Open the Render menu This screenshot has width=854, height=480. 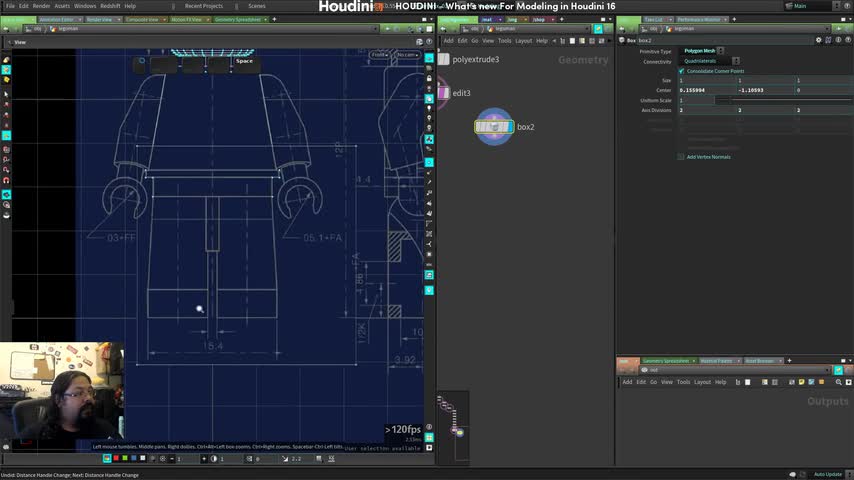pyautogui.click(x=41, y=6)
